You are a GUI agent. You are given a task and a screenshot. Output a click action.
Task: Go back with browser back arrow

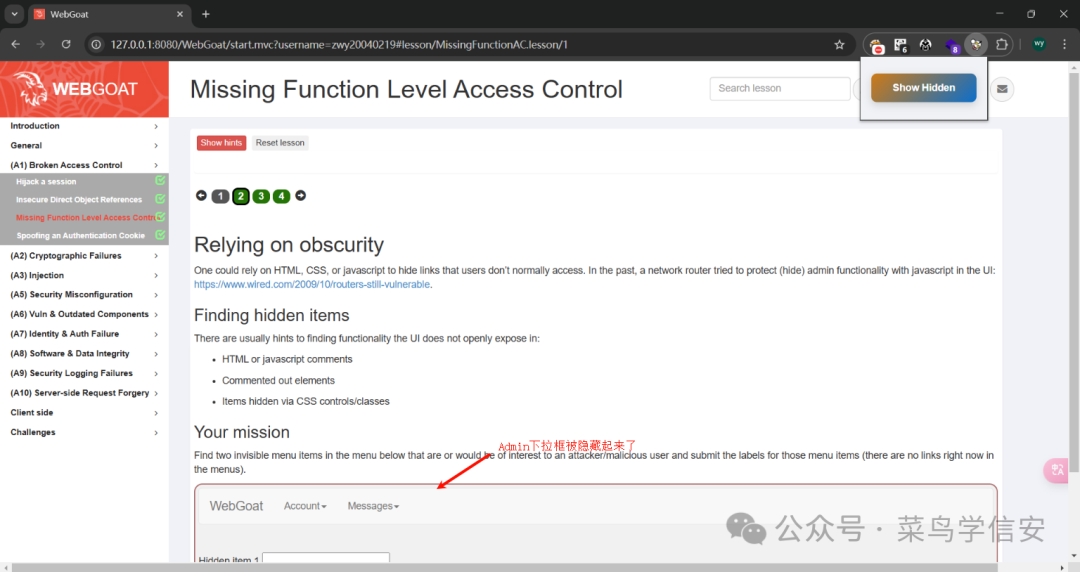[16, 44]
